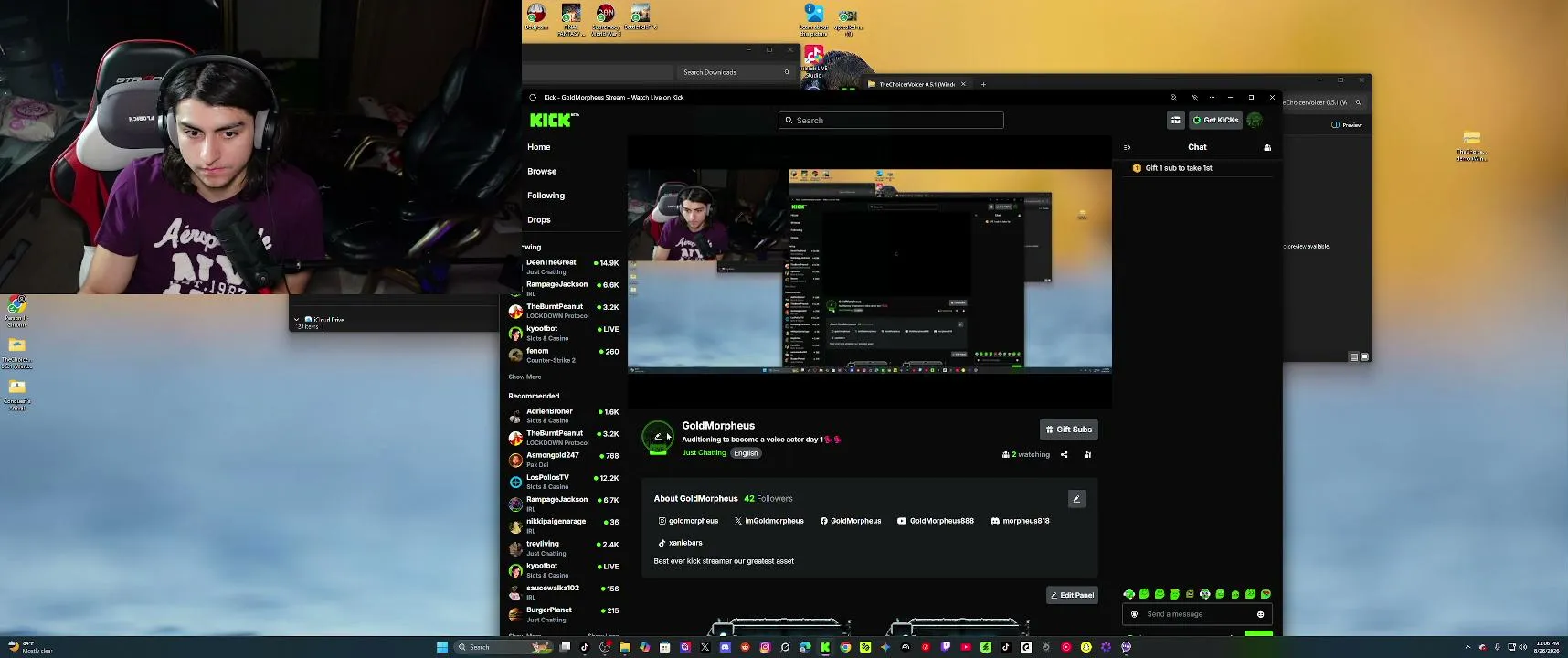This screenshot has height=658, width=1568.
Task: Open the Following page
Action: pyautogui.click(x=546, y=196)
